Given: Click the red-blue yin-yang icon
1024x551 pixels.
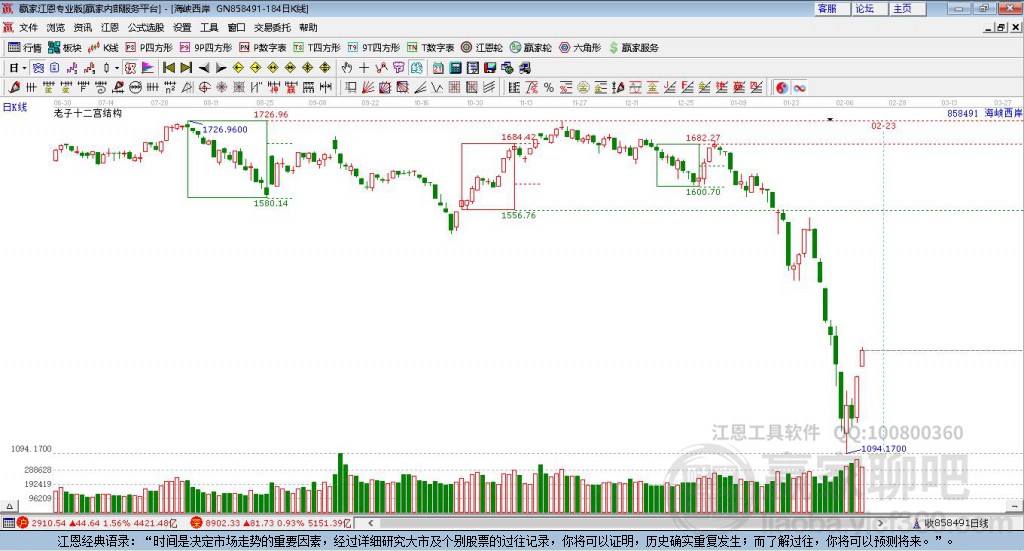Looking at the screenshot, I should (782, 87).
